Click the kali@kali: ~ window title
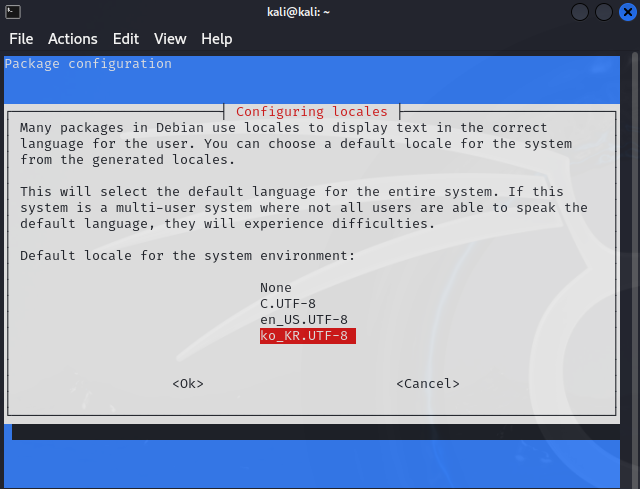The image size is (640, 489). click(298, 12)
